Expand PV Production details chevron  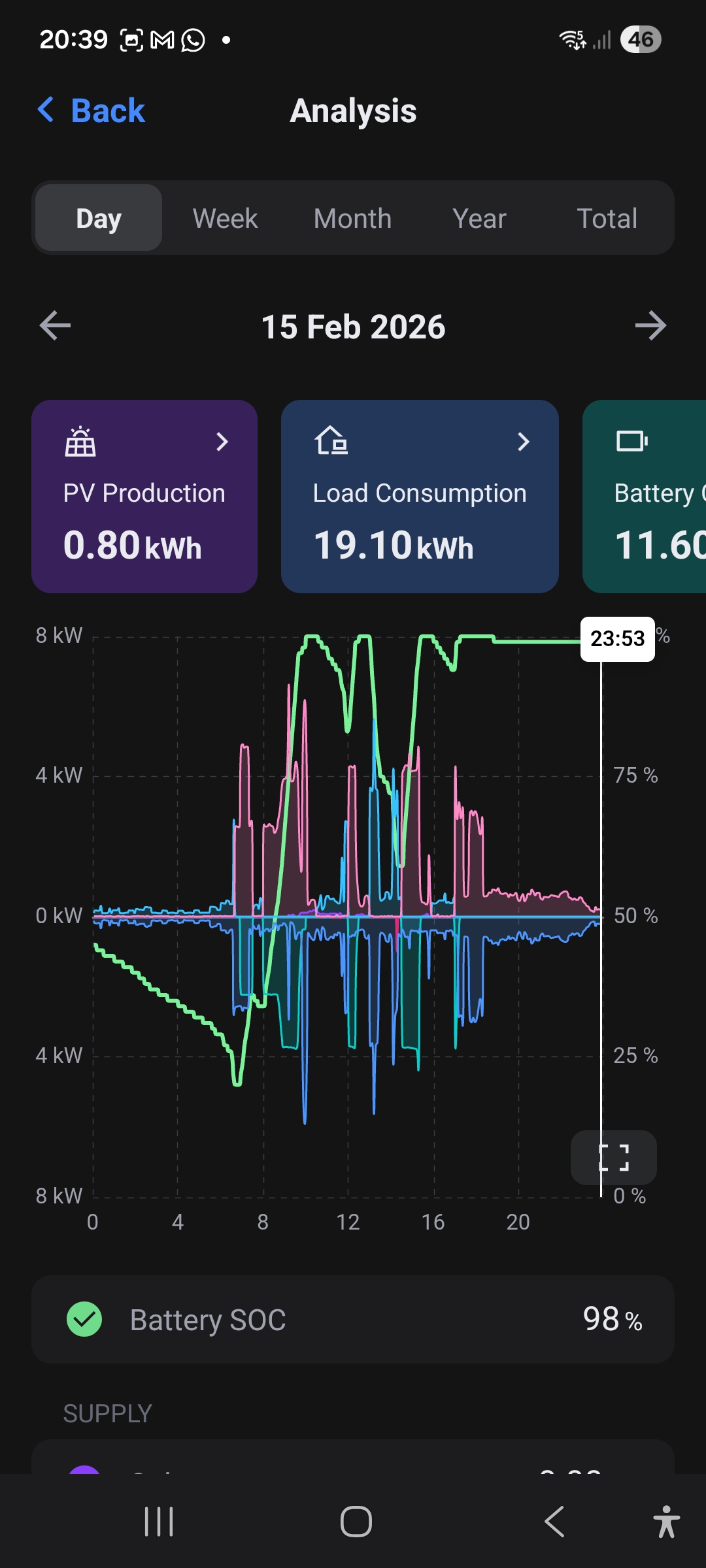click(222, 442)
